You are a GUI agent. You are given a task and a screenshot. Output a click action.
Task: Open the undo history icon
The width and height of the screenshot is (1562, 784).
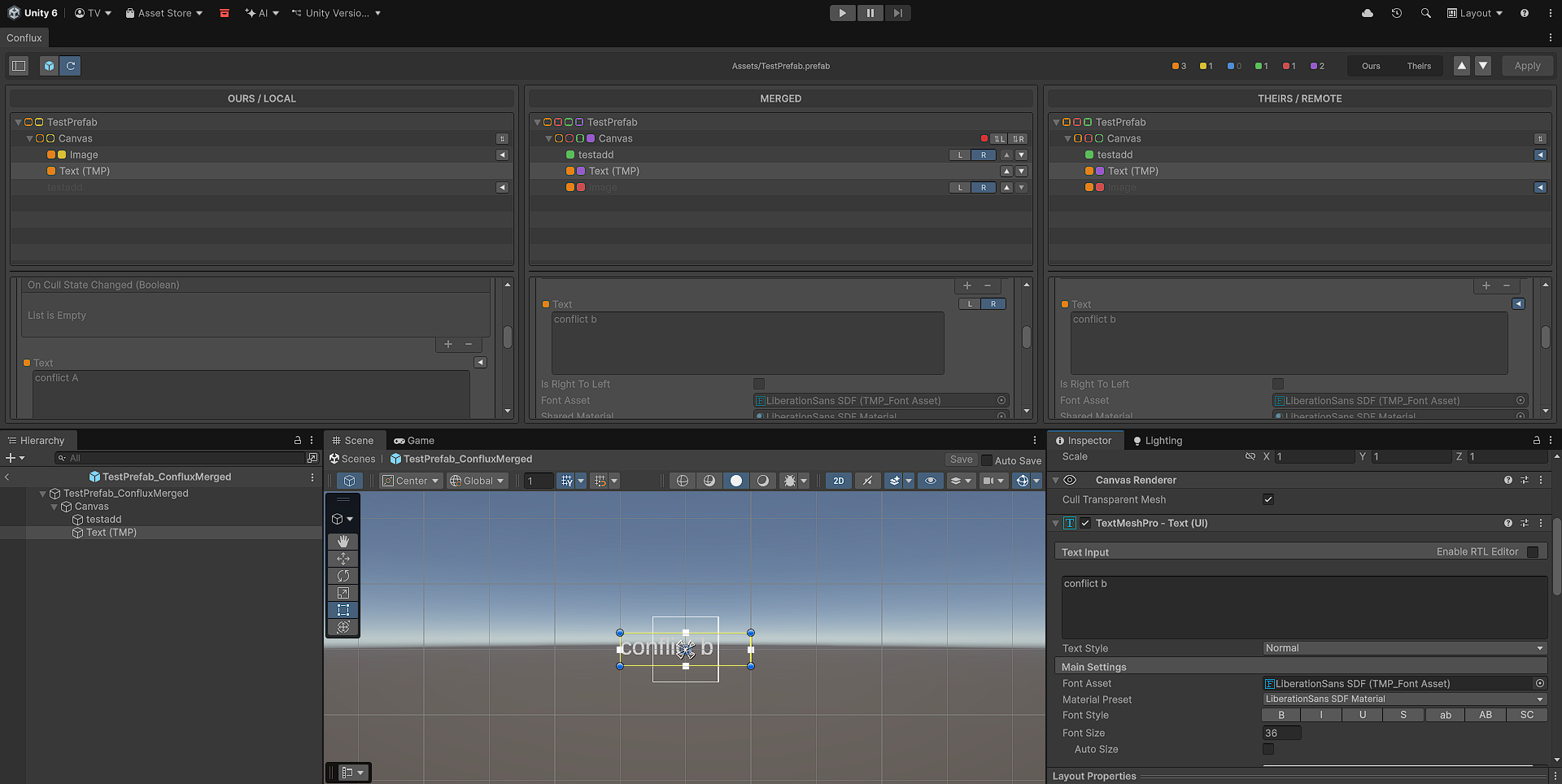pos(1397,13)
